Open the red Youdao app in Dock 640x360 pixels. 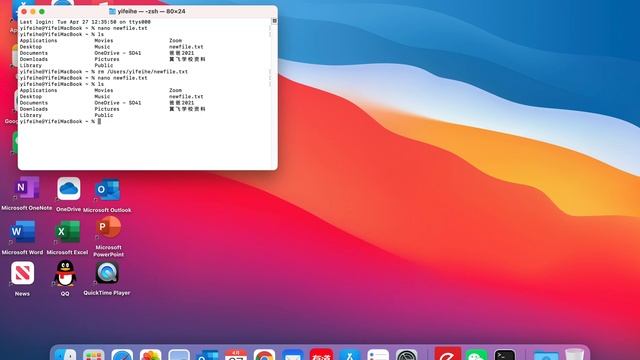click(x=321, y=354)
